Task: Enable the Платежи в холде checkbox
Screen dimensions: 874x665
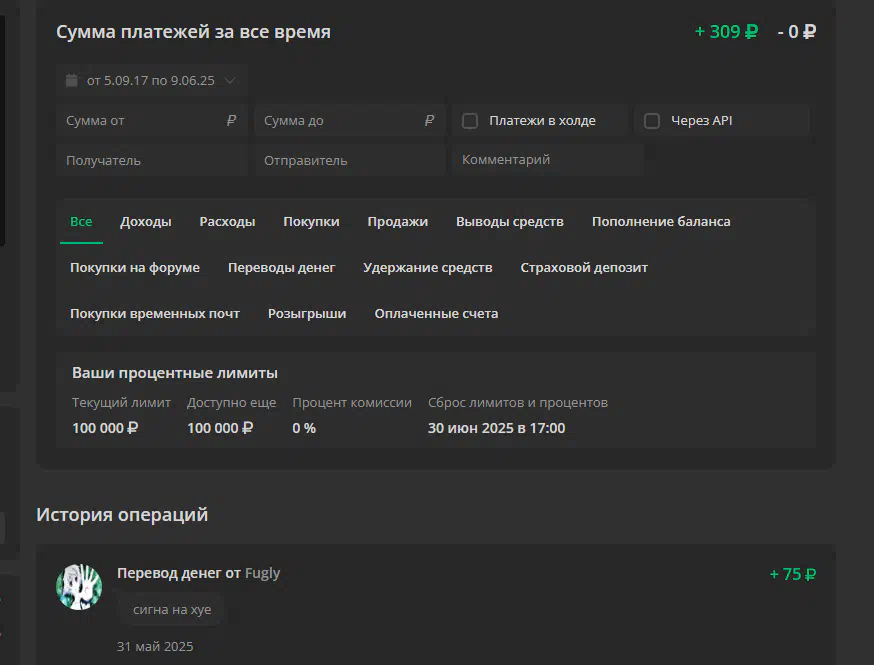Action: coord(470,120)
